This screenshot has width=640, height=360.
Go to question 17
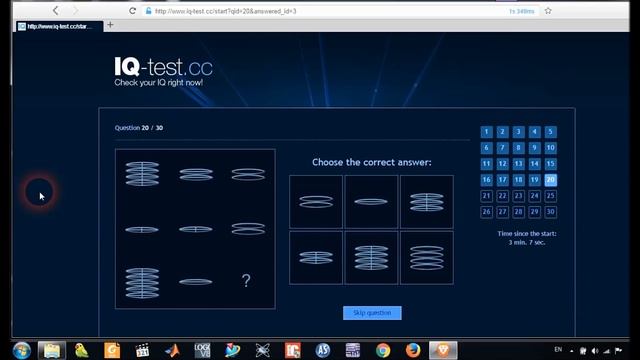pyautogui.click(x=502, y=180)
